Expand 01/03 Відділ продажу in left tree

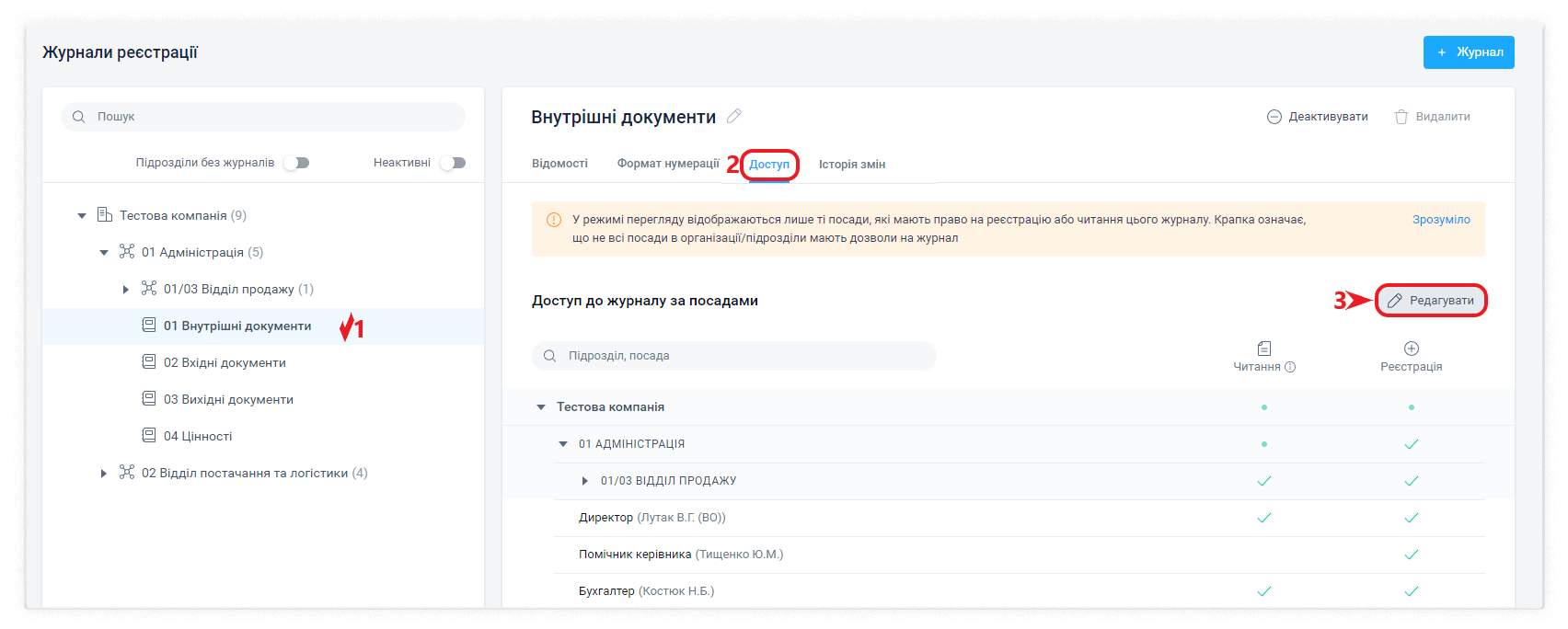[126, 289]
